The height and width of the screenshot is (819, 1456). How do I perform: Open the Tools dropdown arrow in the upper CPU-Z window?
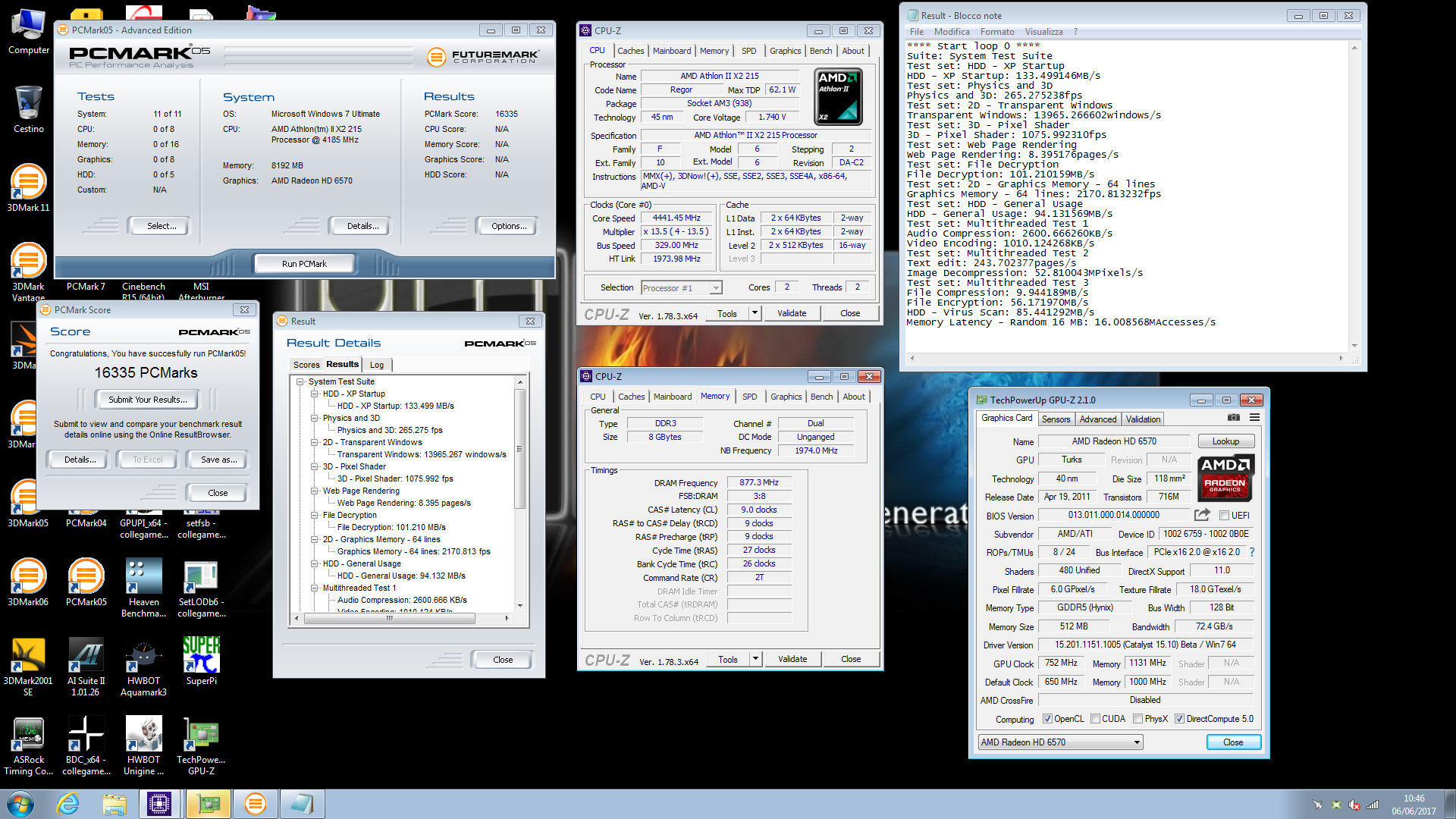coord(755,313)
